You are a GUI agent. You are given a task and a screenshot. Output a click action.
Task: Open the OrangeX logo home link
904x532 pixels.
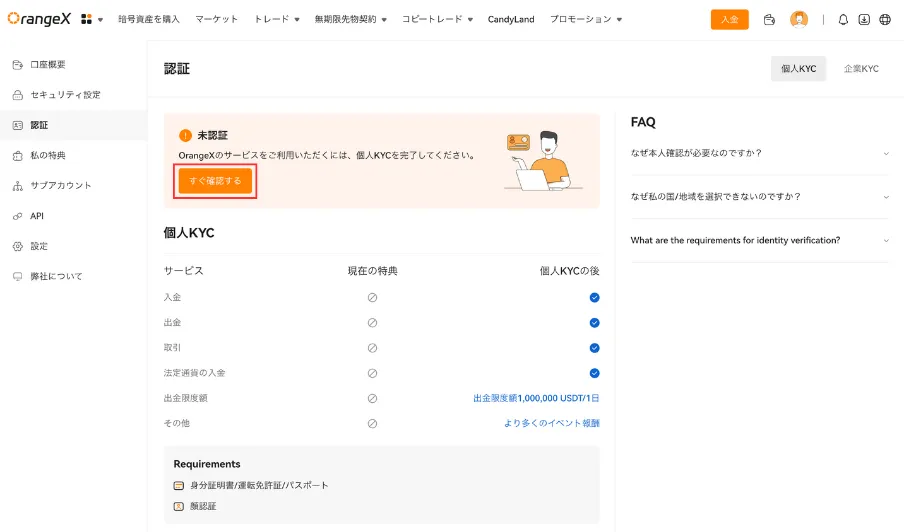click(x=39, y=19)
